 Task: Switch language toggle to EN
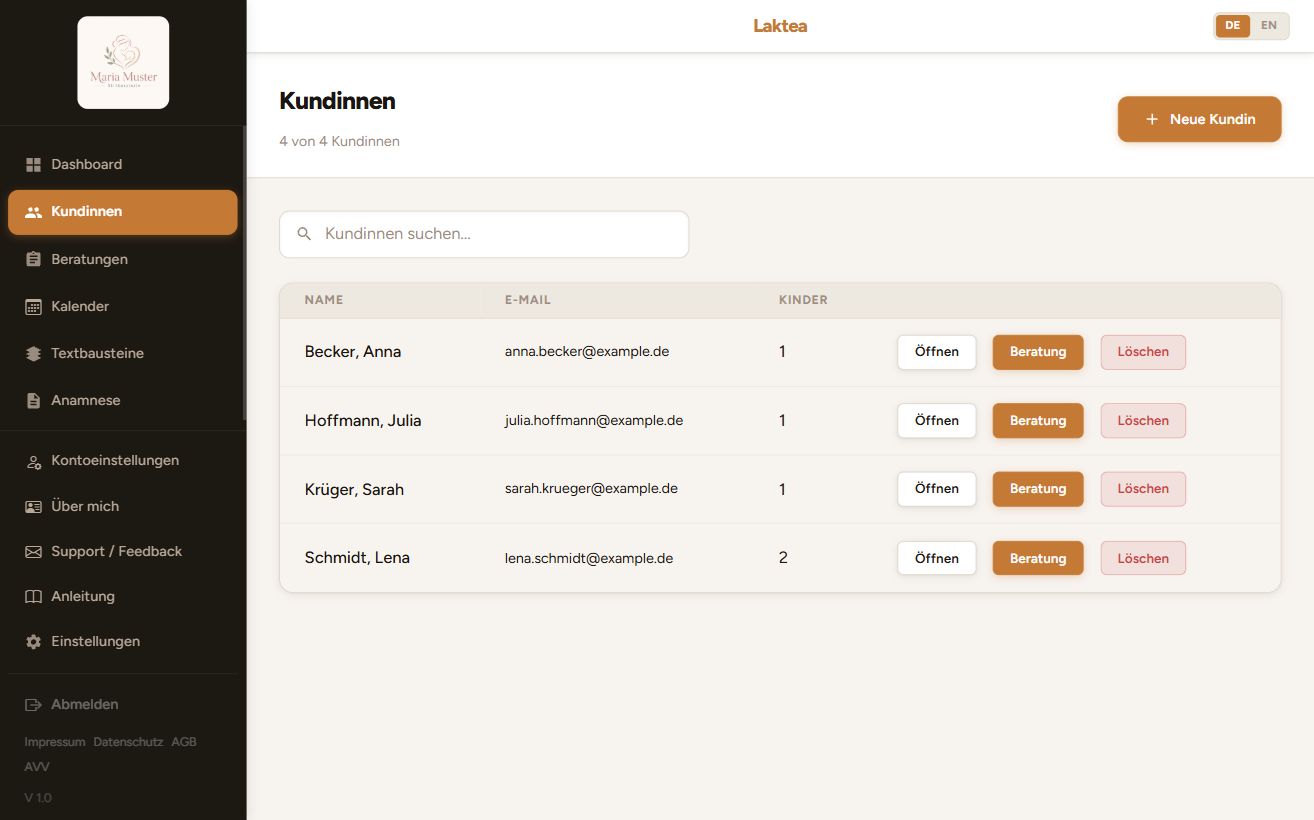[1269, 26]
